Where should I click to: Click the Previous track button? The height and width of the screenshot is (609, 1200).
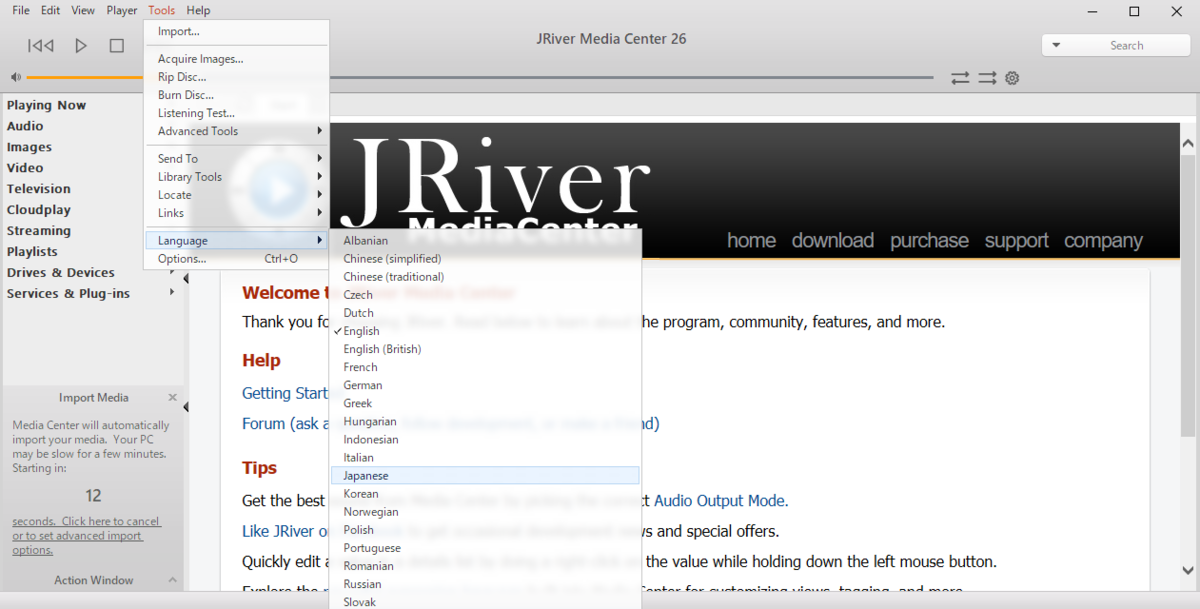point(41,45)
